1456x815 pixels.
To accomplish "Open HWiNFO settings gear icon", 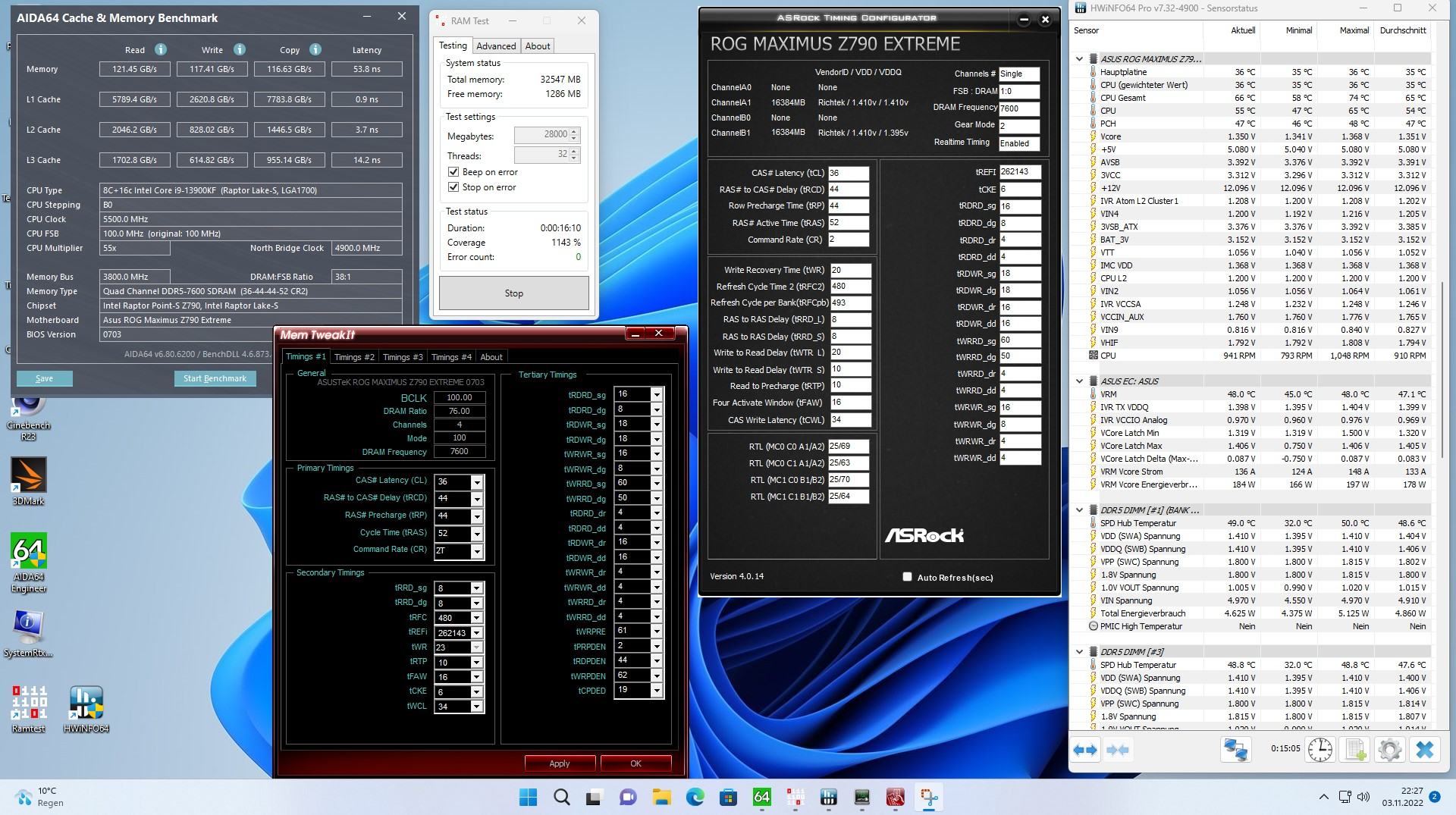I will [x=1390, y=750].
